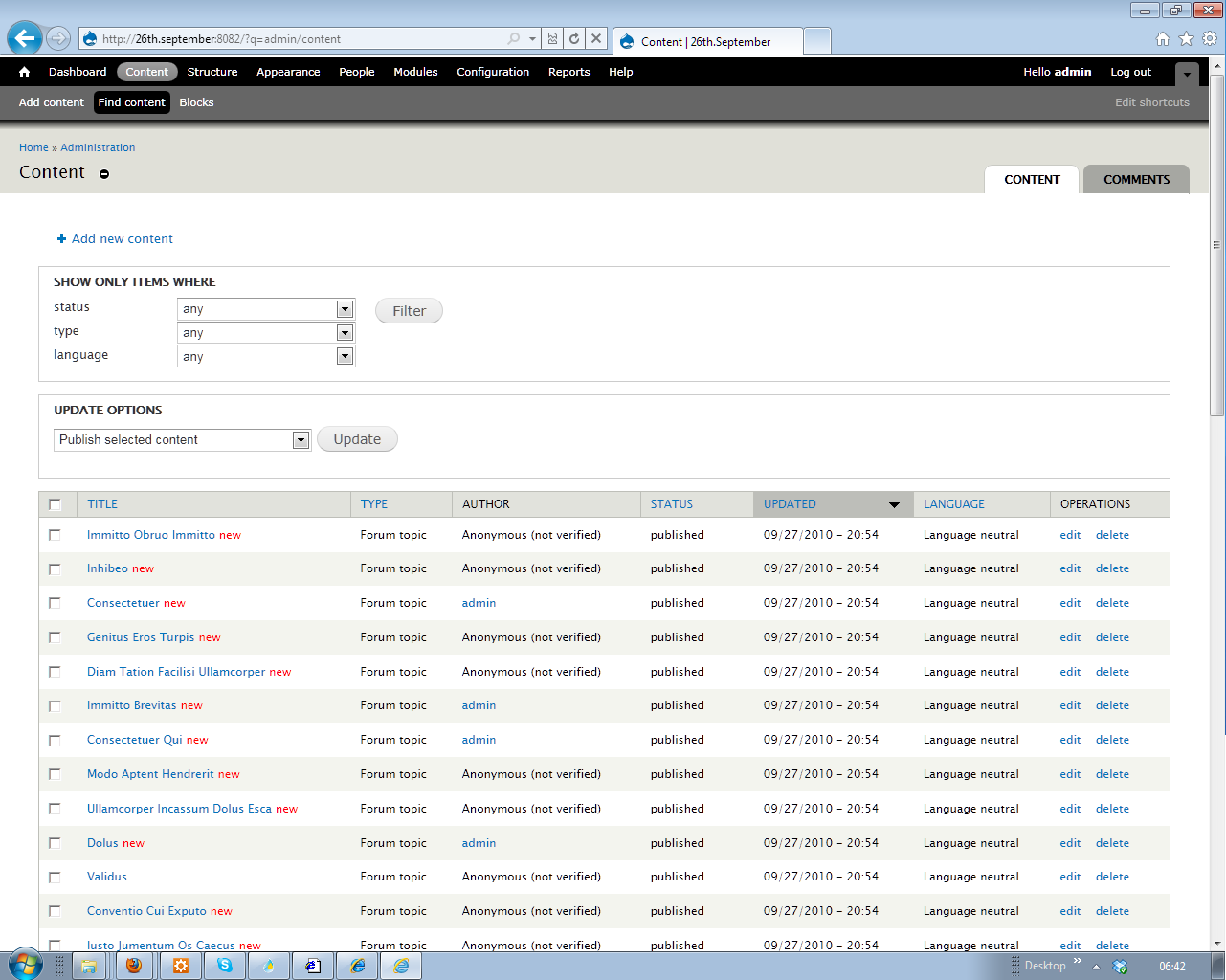Select the Genitus Eros Turpis row checkbox

[x=55, y=637]
